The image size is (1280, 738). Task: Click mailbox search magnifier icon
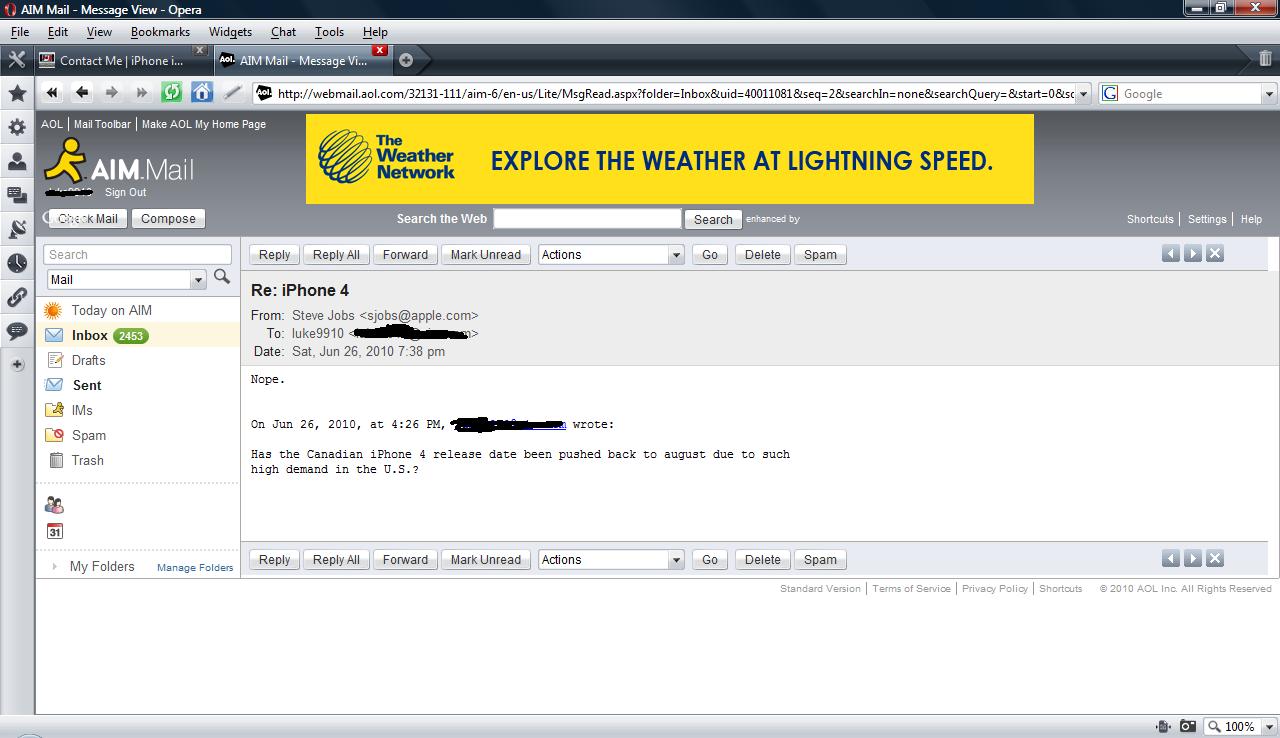[x=222, y=277]
